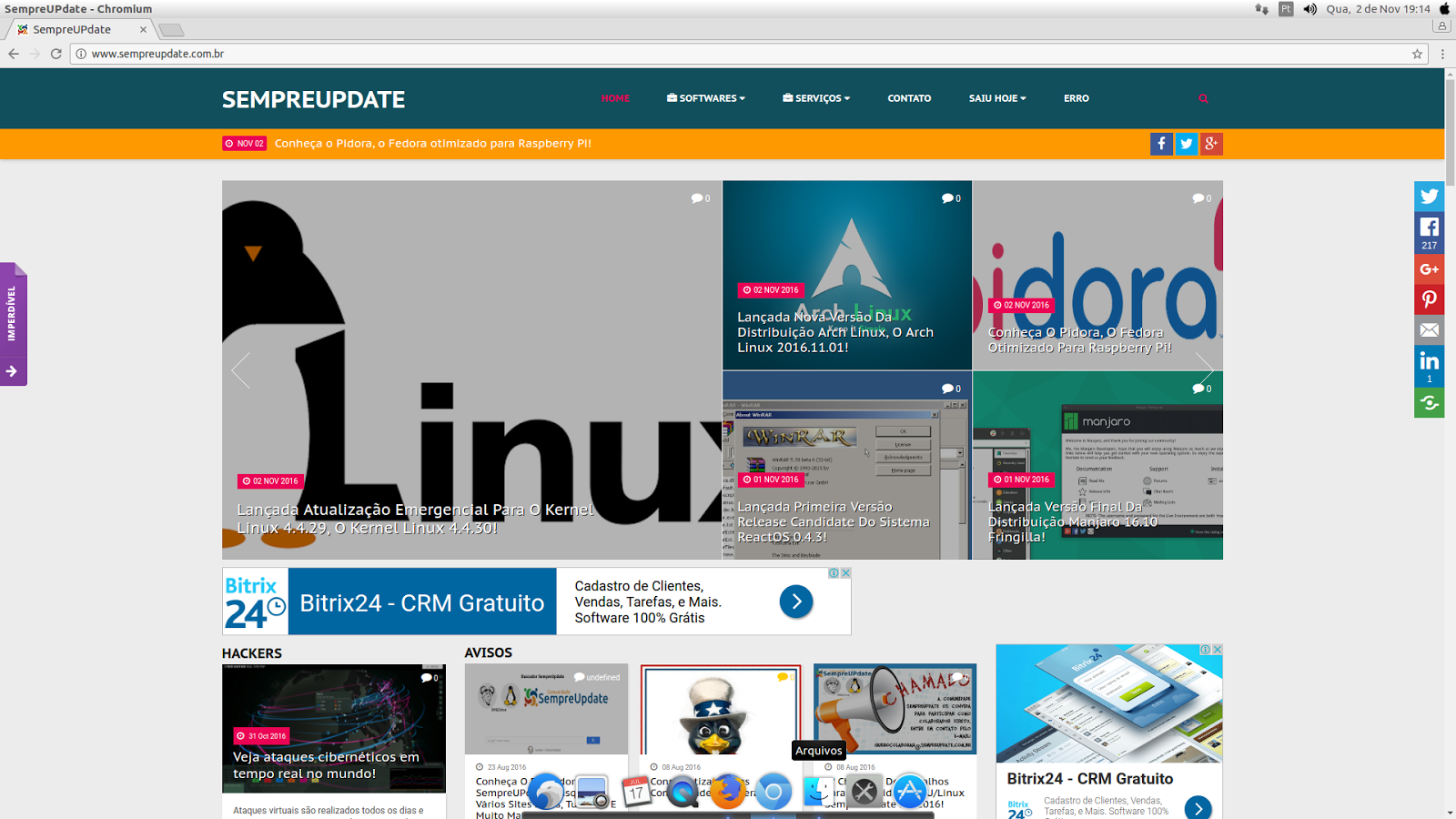The height and width of the screenshot is (819, 1456).
Task: Open ReactOS 0.4.3 Release Candidate article
Action: click(834, 521)
